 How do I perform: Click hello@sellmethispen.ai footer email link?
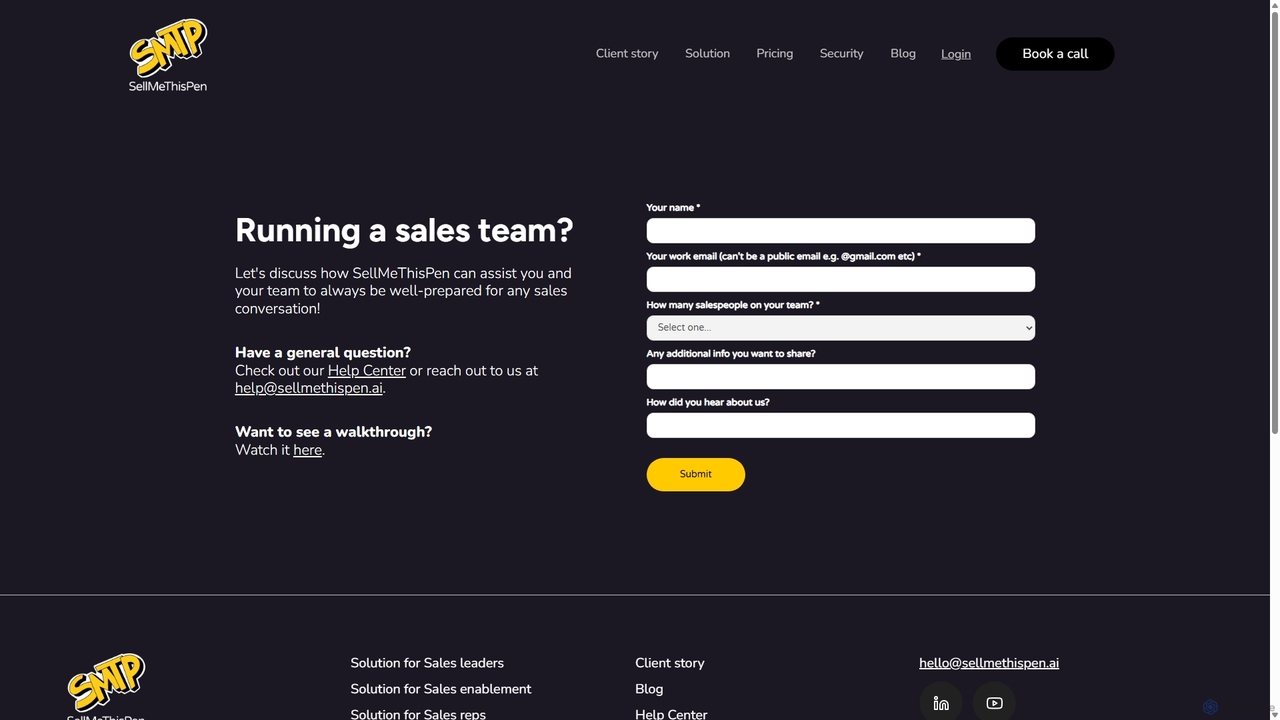[989, 663]
